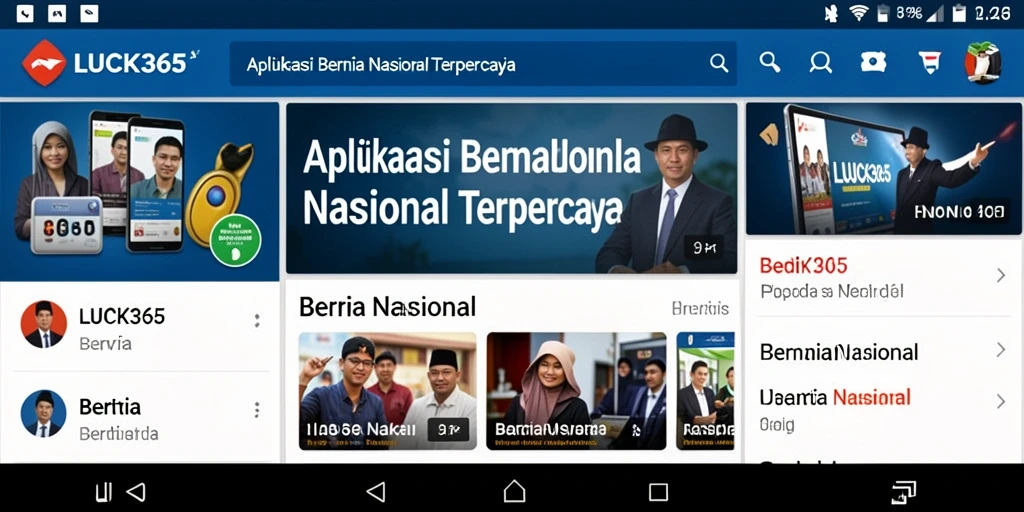Image resolution: width=1024 pixels, height=512 pixels.
Task: Open the 'Bernnia Nasional' list item
Action: [884, 352]
